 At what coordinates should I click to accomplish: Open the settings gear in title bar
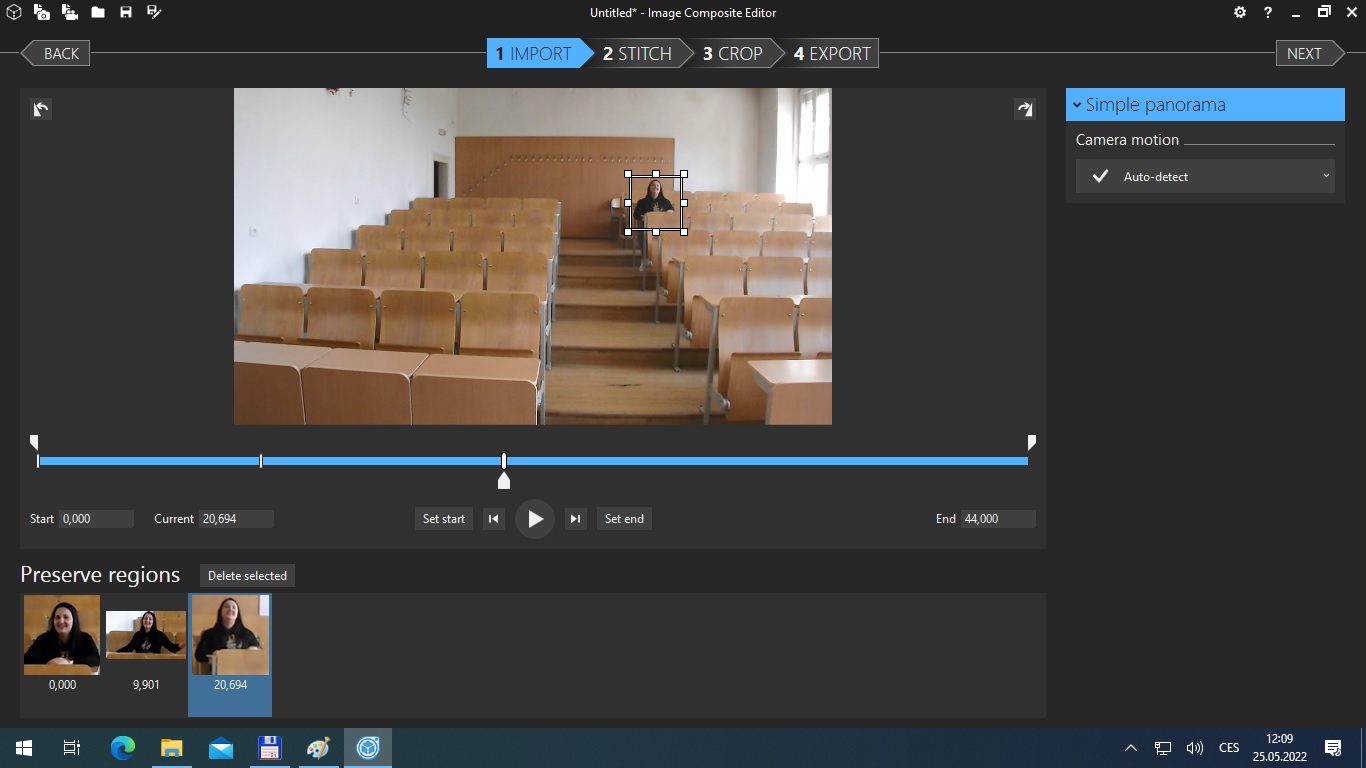(x=1240, y=12)
